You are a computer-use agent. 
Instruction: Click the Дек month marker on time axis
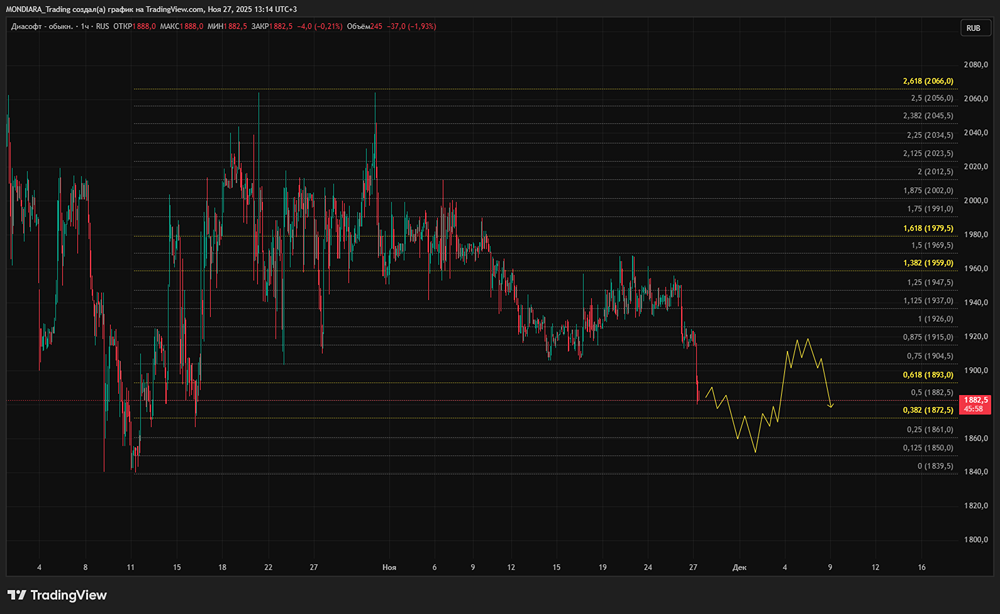[x=739, y=567]
